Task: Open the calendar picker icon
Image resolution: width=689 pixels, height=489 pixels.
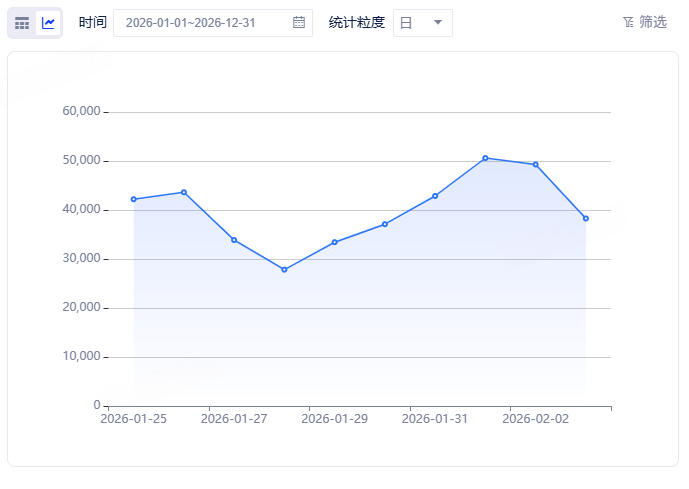Action: pyautogui.click(x=299, y=22)
